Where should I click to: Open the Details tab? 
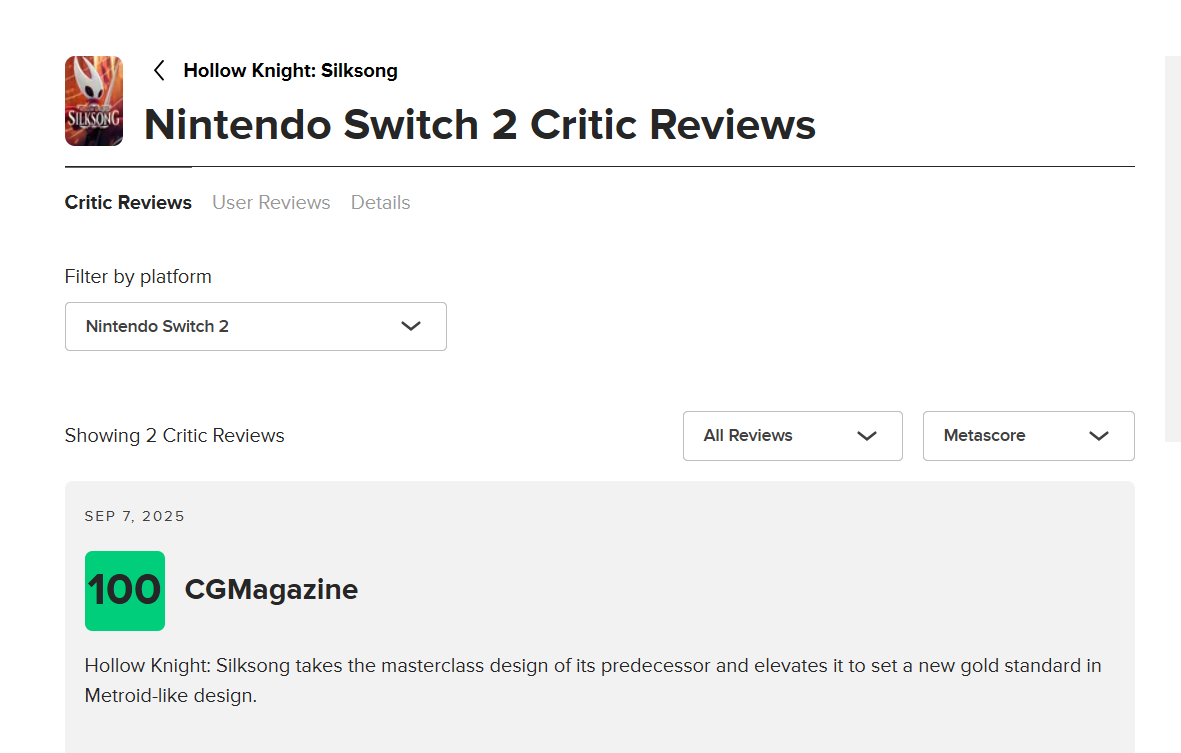(380, 203)
